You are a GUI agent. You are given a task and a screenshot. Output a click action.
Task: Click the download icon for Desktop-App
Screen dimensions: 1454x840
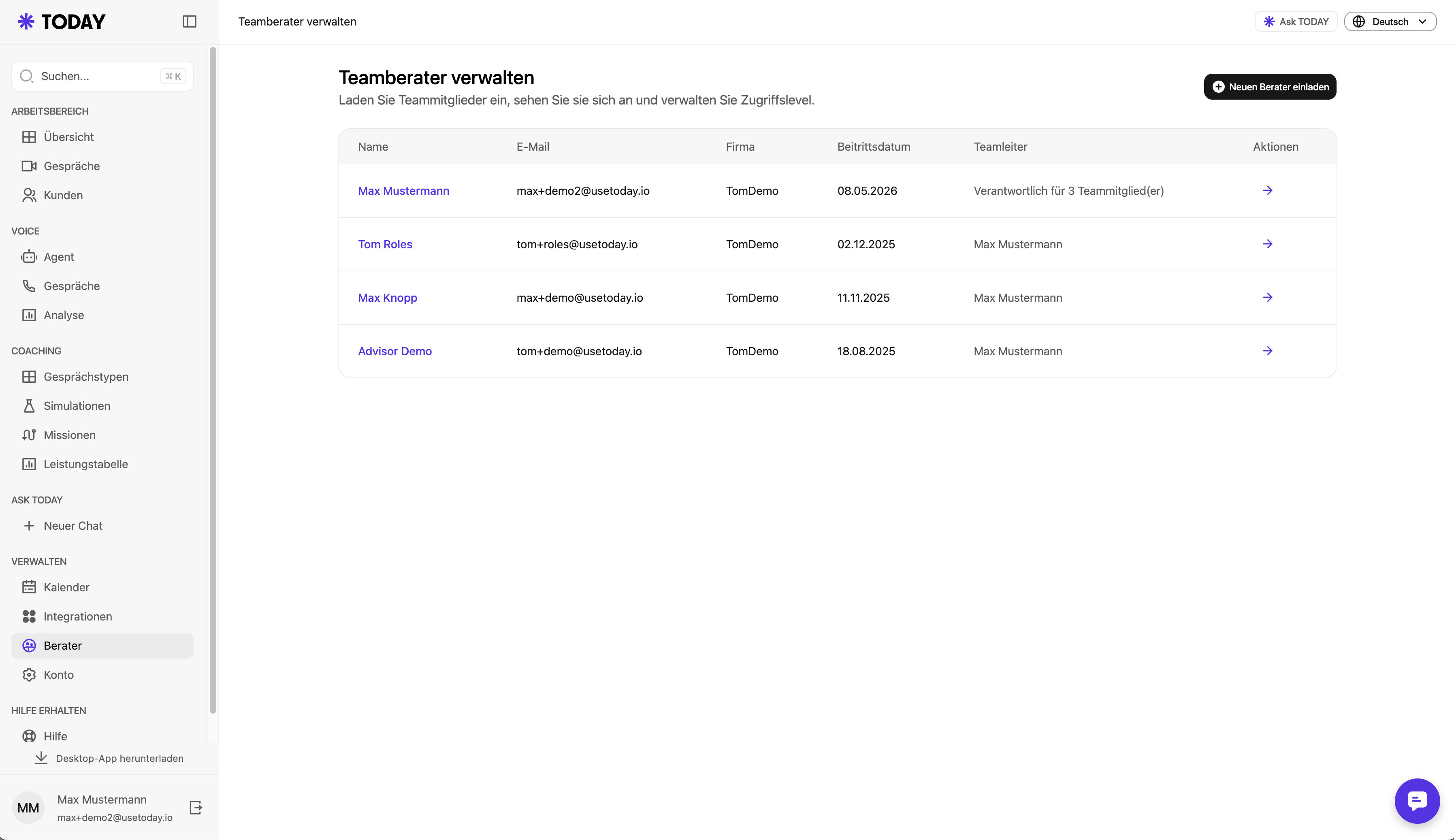click(x=41, y=758)
